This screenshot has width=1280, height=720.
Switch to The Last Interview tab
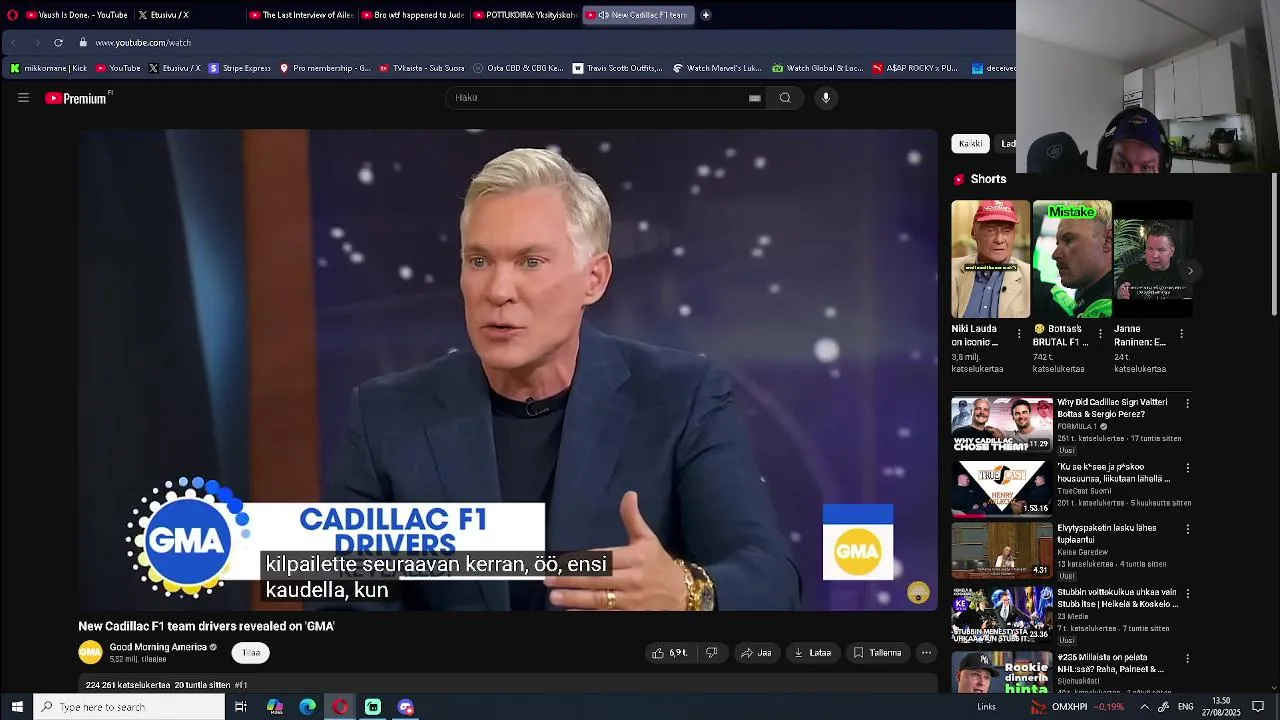click(301, 15)
